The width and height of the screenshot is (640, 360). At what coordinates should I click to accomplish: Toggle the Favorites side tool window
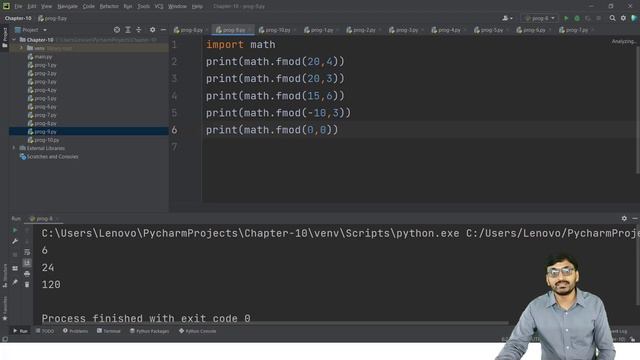coord(5,309)
